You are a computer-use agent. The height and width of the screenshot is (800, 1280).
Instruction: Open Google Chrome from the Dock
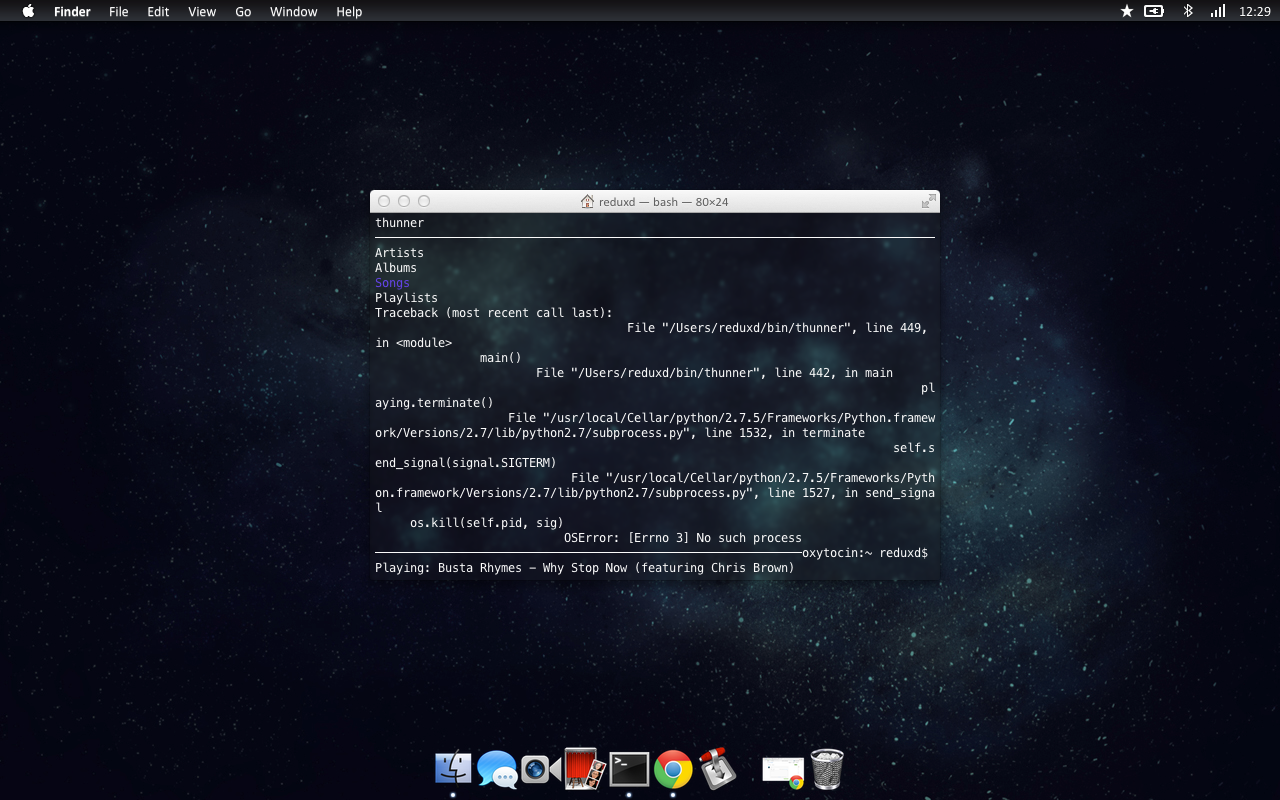[x=673, y=769]
